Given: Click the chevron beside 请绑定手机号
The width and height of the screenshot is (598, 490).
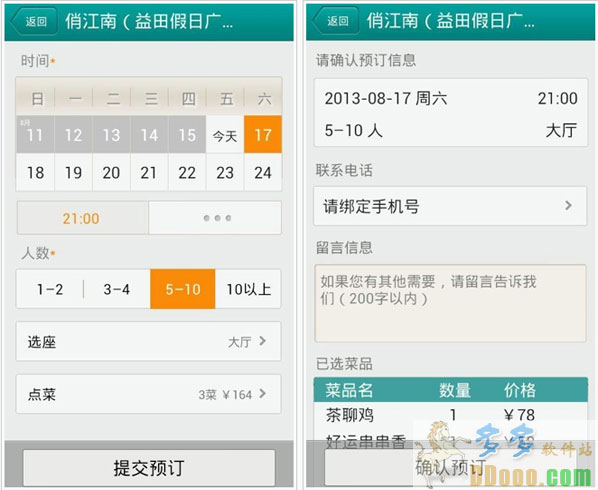Looking at the screenshot, I should click(x=568, y=206).
